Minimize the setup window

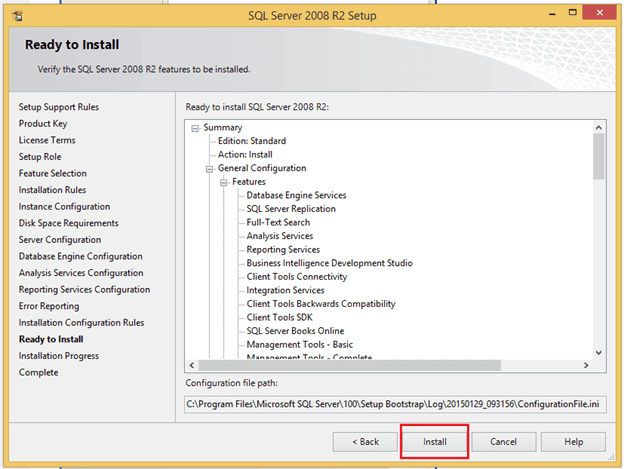[x=552, y=14]
